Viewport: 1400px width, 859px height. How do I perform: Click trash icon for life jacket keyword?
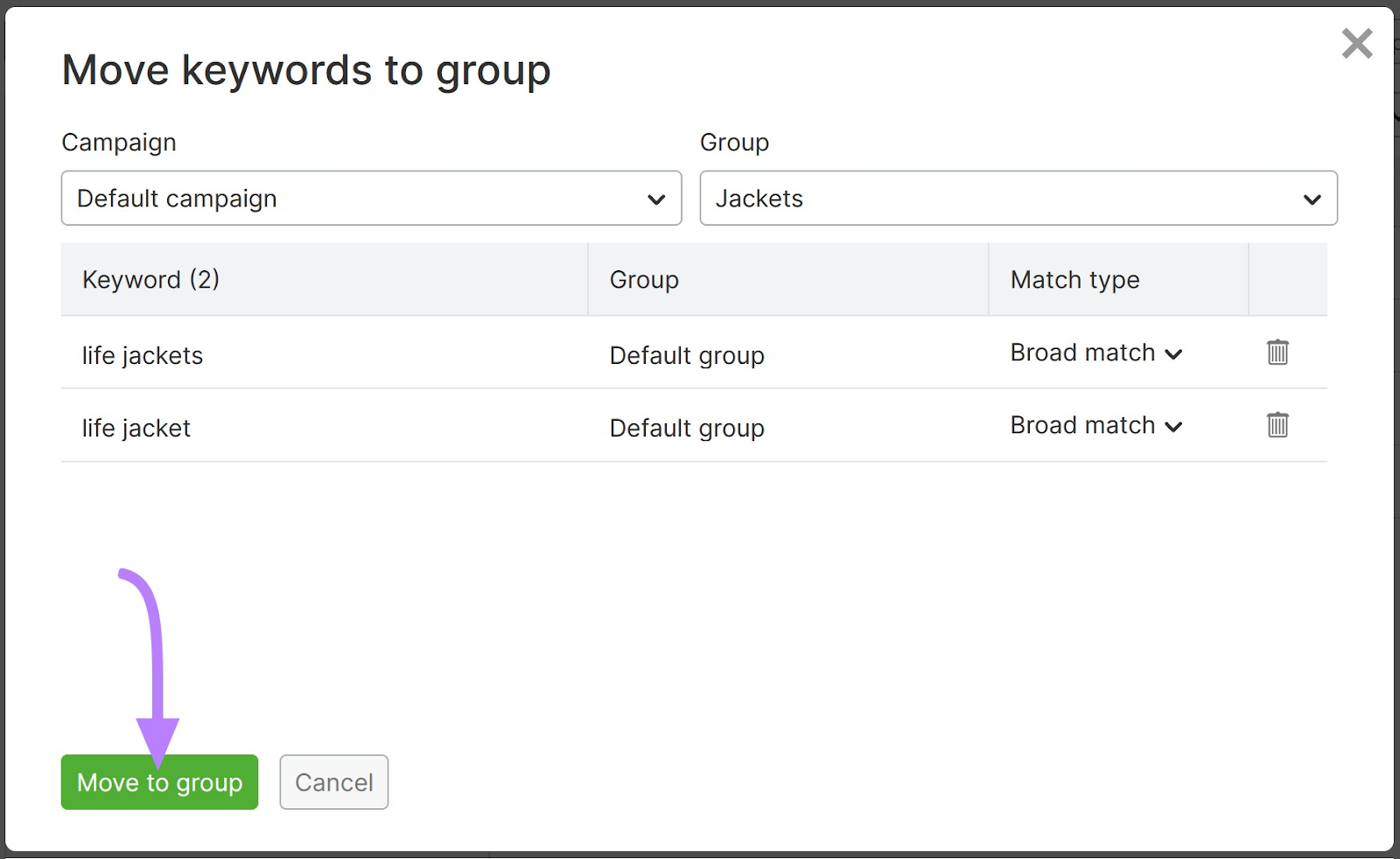click(1277, 425)
